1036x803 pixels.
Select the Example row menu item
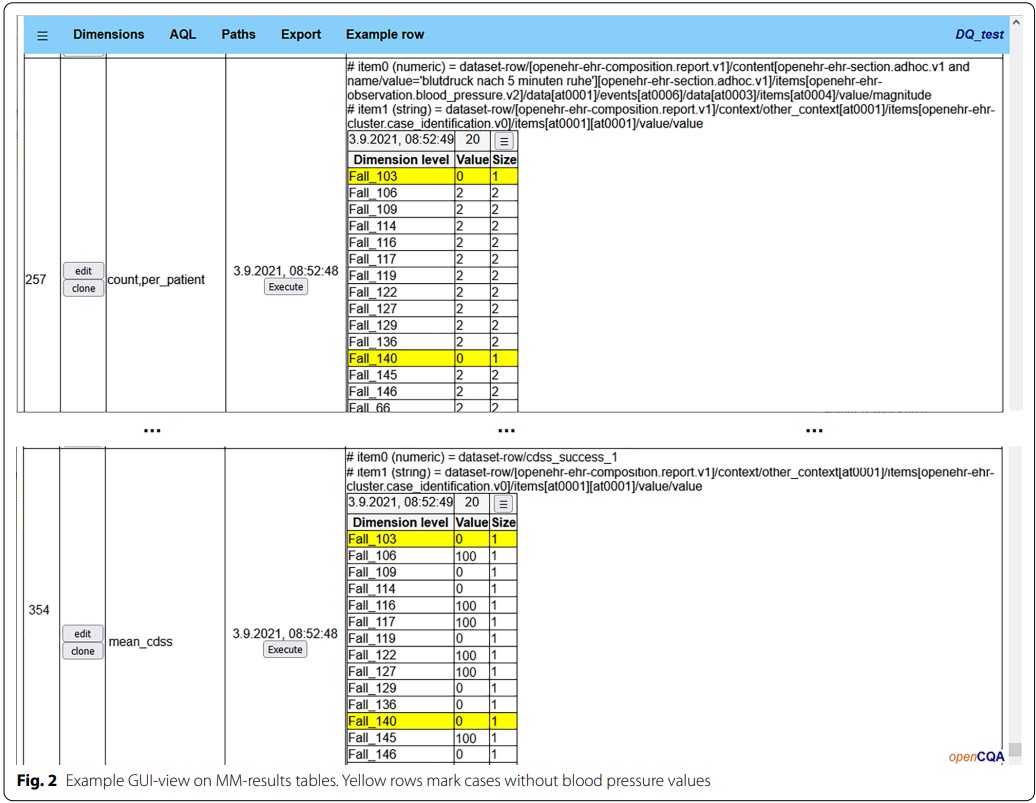385,34
